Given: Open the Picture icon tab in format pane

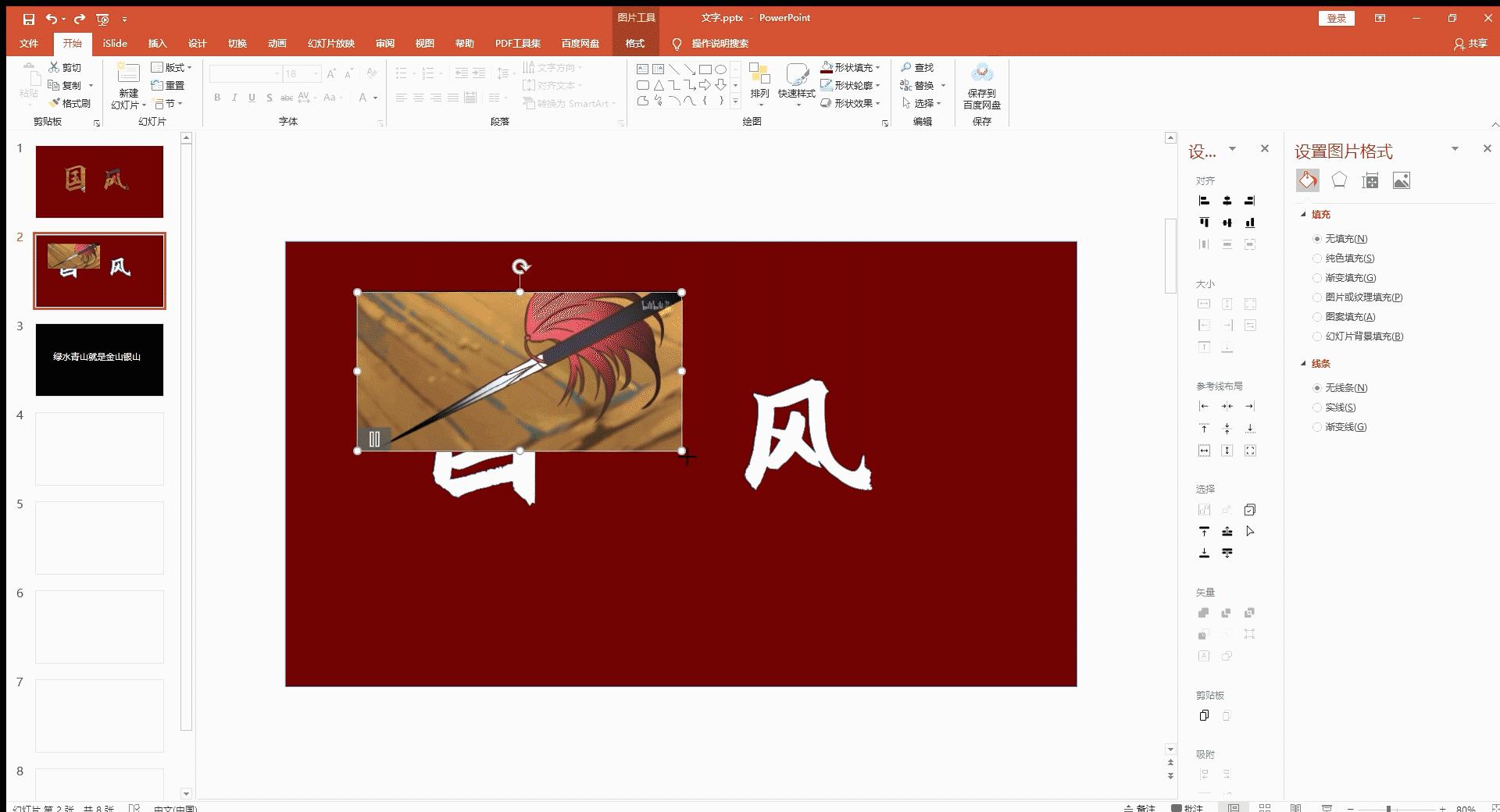Looking at the screenshot, I should (x=1402, y=180).
